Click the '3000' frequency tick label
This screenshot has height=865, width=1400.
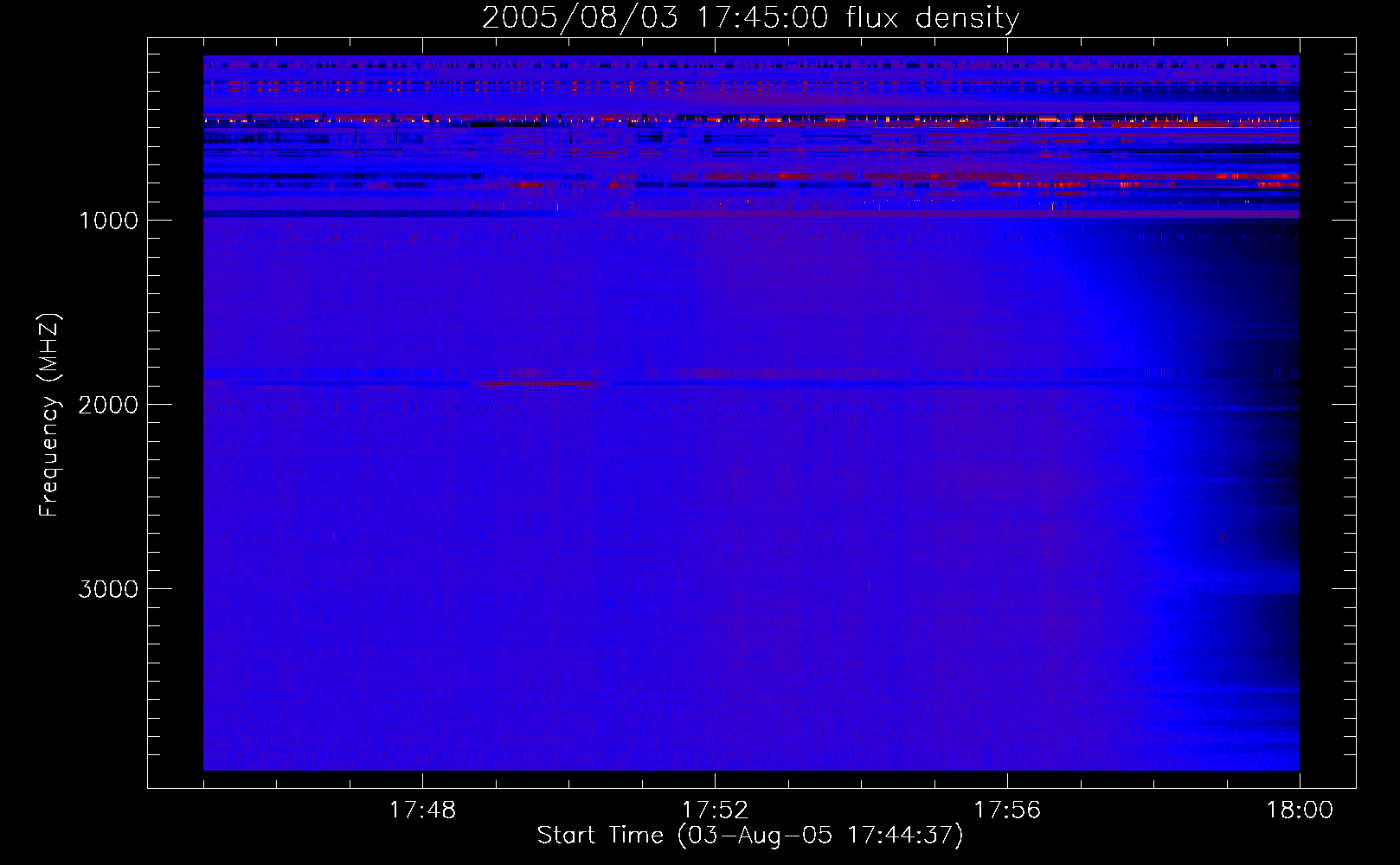108,589
